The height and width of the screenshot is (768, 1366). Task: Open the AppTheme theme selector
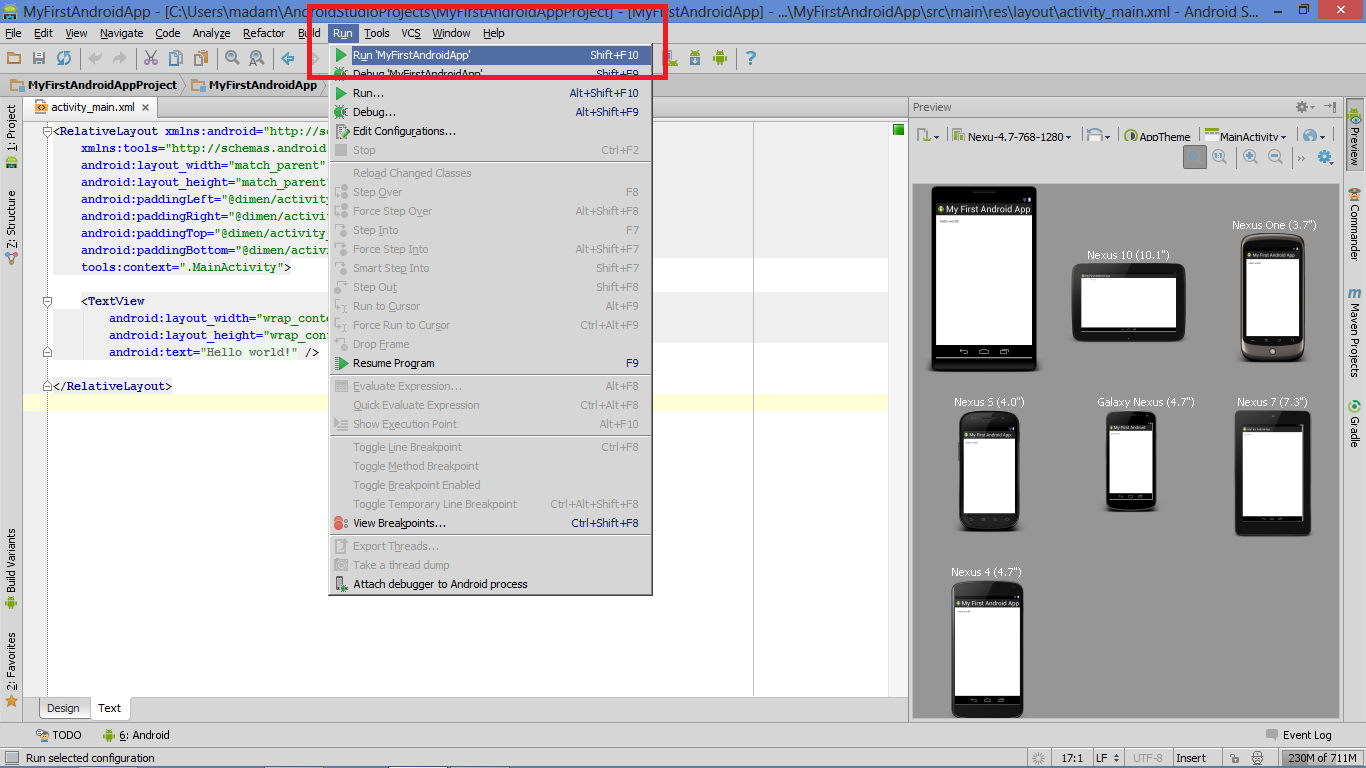tap(1158, 136)
